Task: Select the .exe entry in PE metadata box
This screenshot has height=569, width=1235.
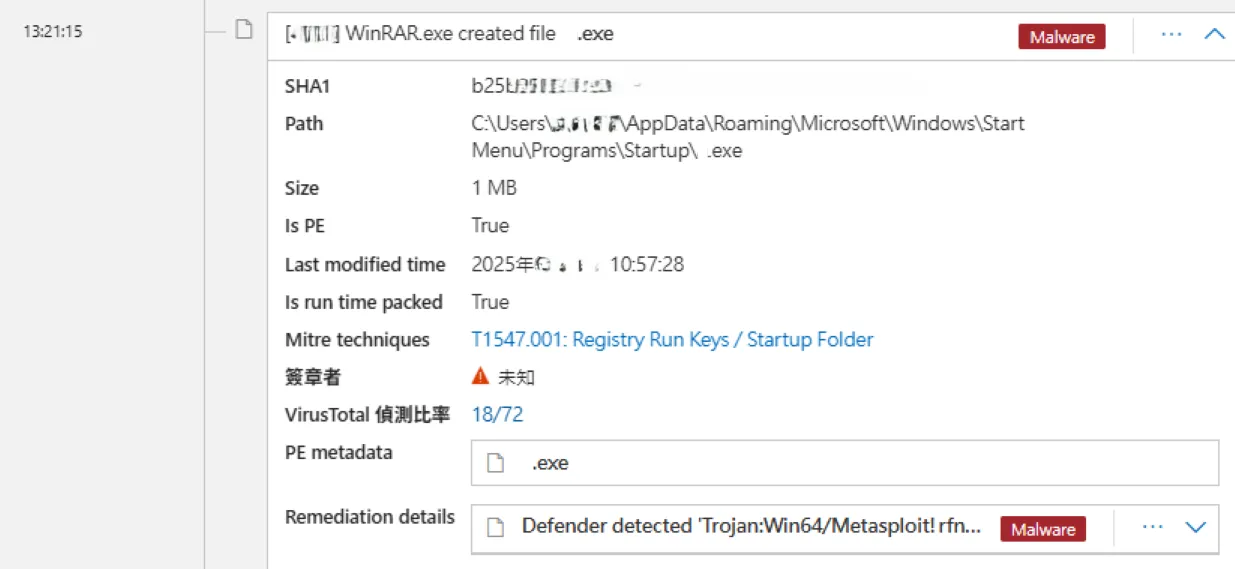Action: click(550, 464)
